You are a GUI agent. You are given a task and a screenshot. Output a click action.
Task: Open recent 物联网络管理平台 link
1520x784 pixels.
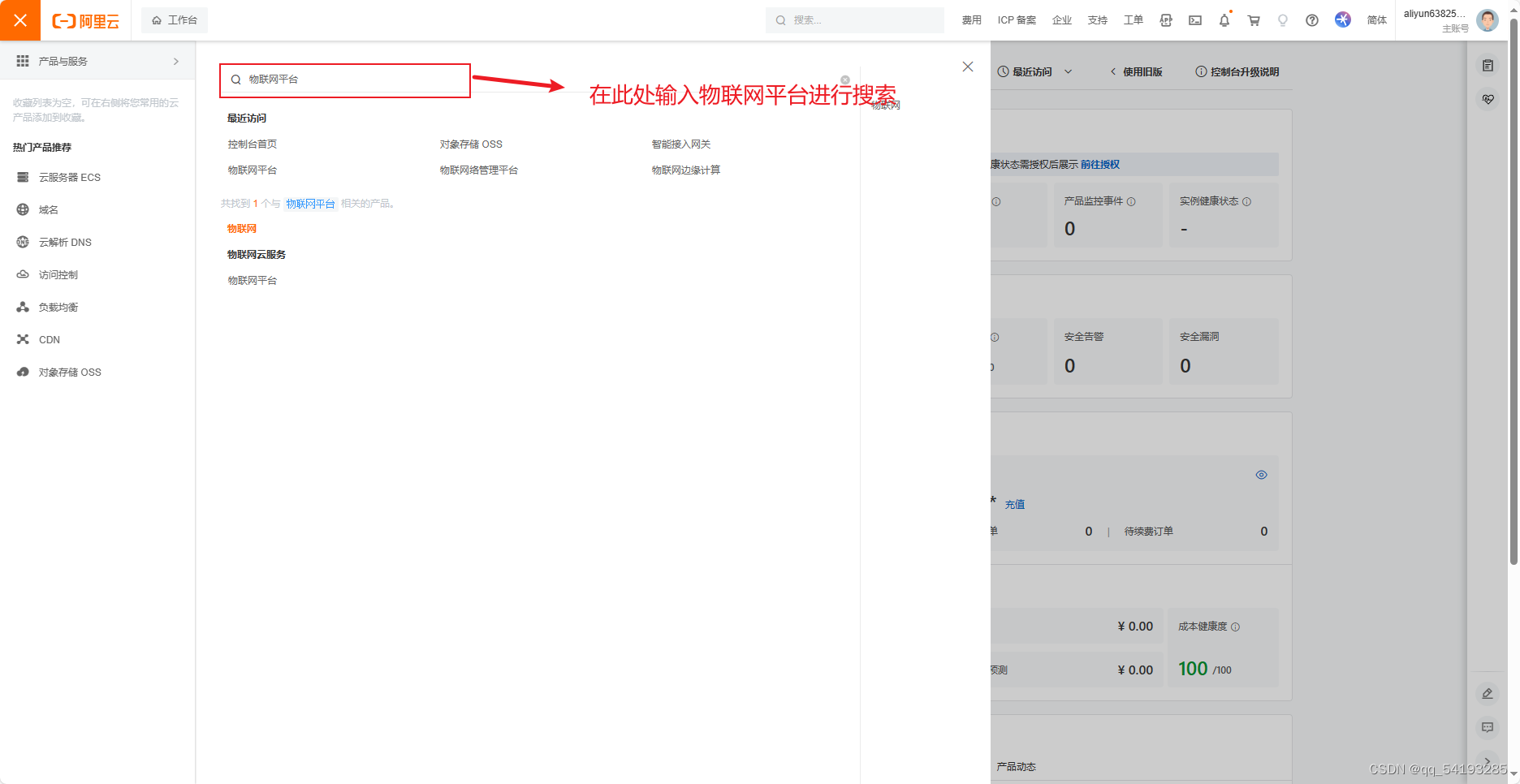(x=479, y=170)
